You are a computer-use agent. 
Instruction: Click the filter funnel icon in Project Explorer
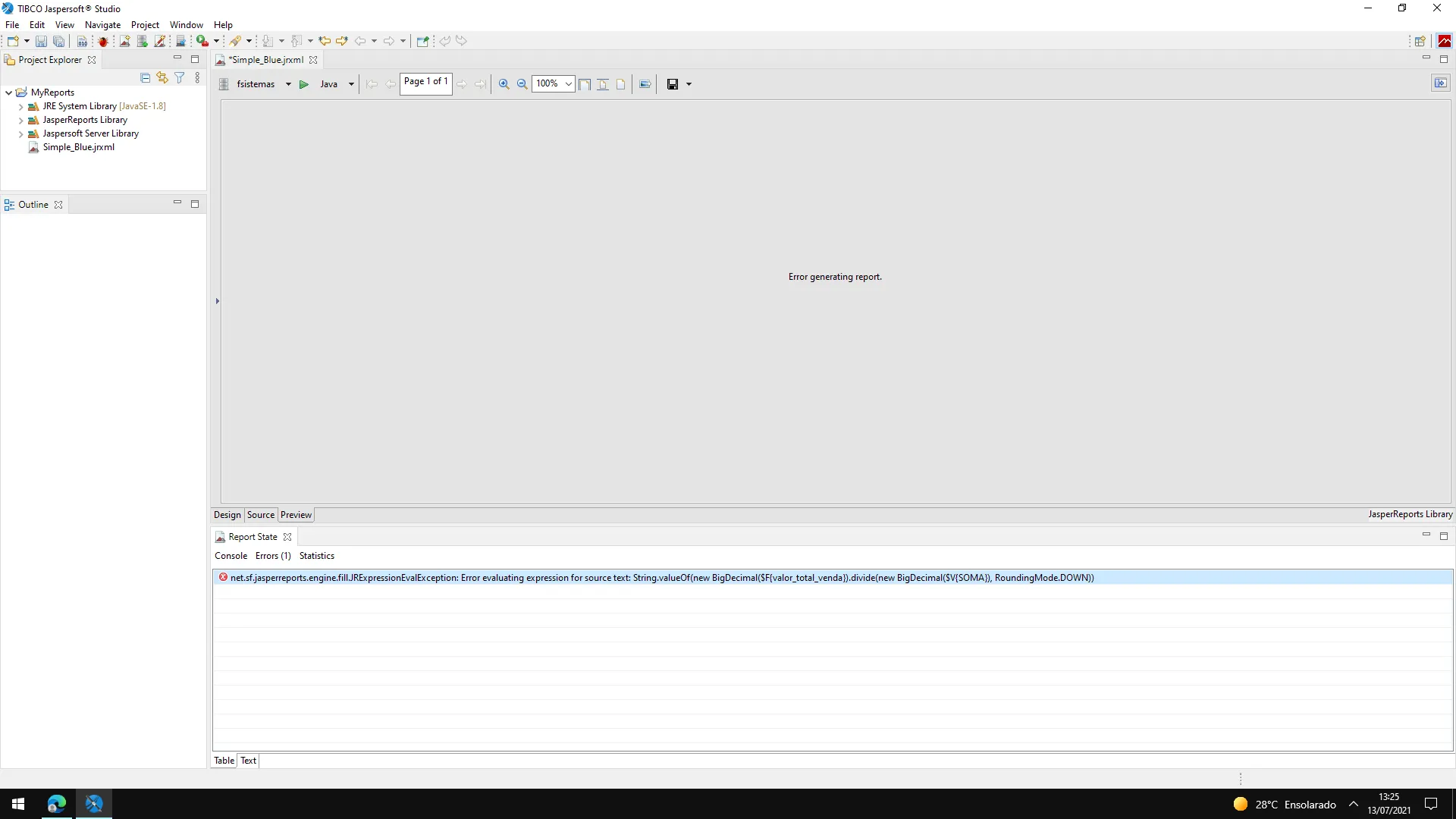[180, 77]
